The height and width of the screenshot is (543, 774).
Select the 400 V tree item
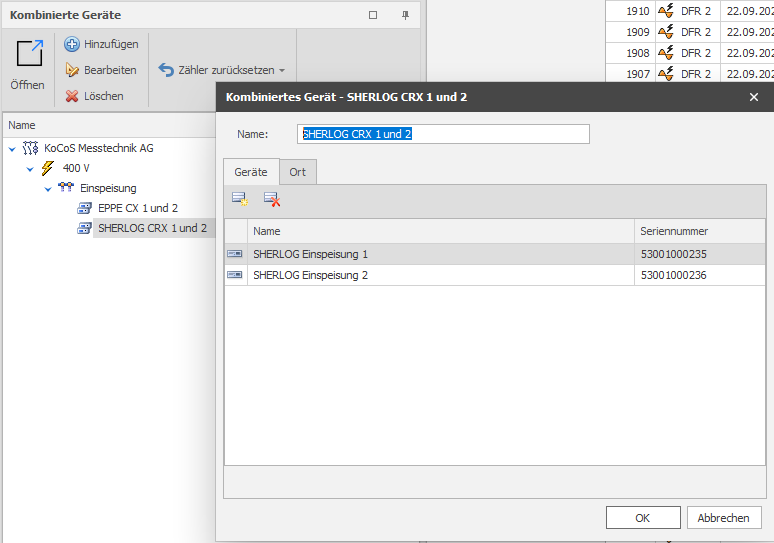pyautogui.click(x=76, y=168)
